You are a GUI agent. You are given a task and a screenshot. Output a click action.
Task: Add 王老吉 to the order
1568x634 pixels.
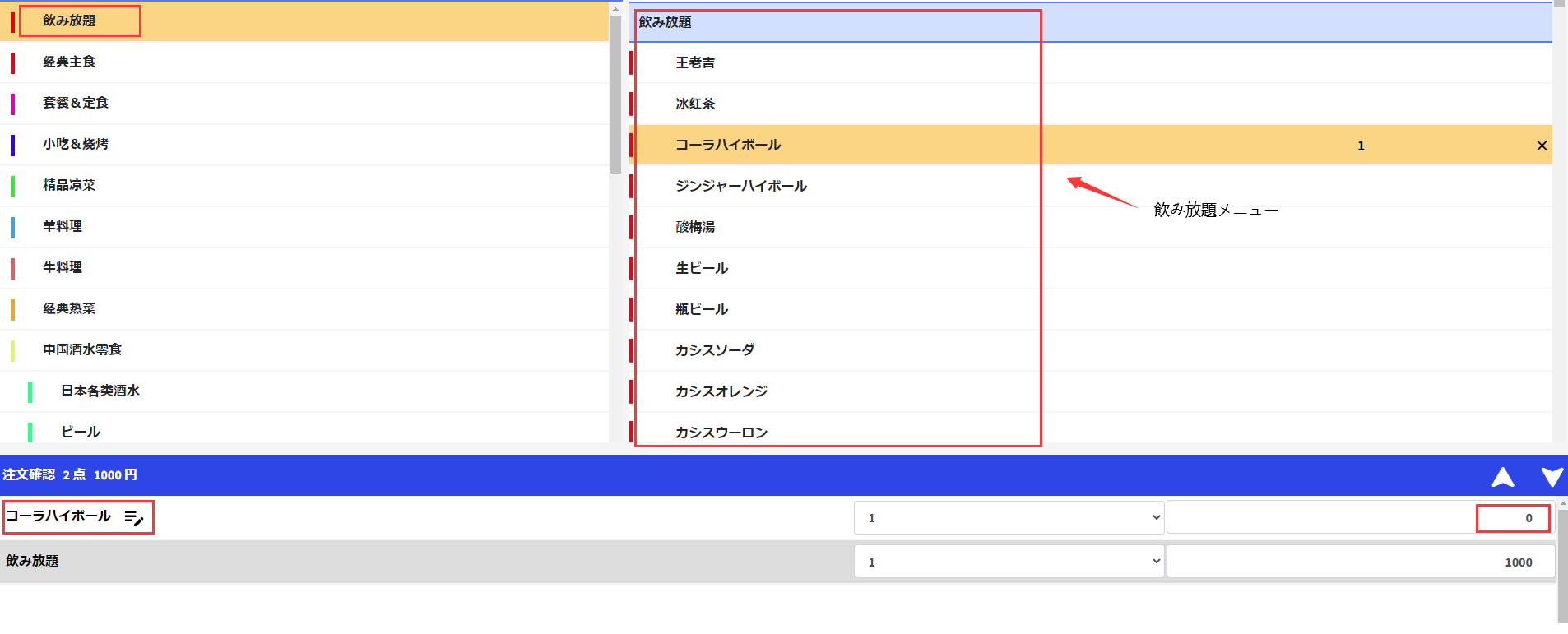tap(695, 62)
